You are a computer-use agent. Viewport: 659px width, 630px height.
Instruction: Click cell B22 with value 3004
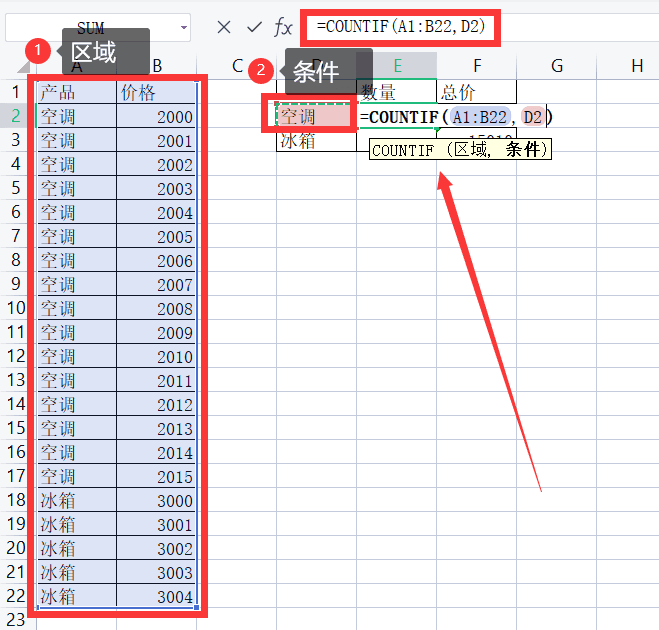[x=157, y=597]
